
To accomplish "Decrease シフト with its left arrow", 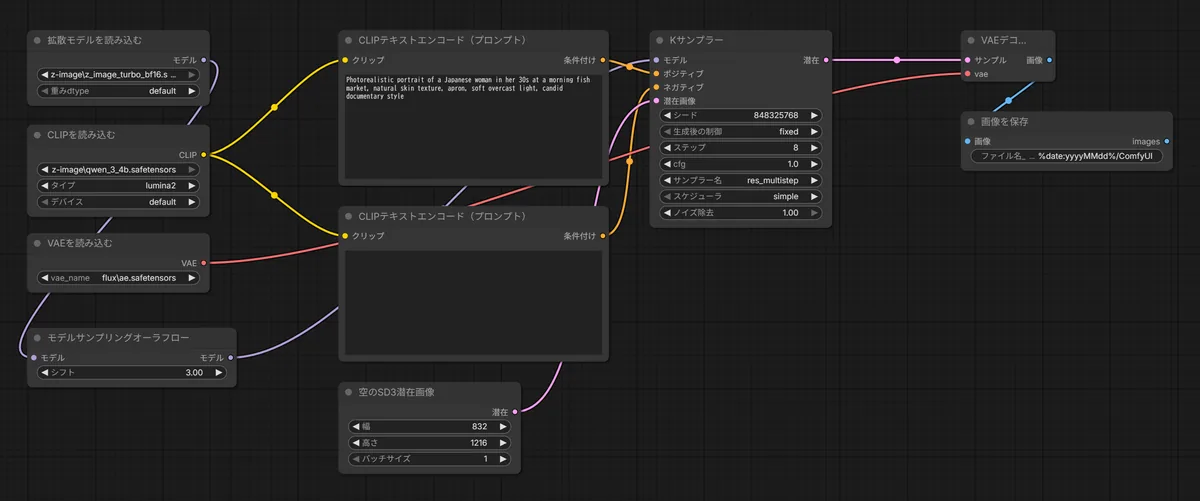I will 46,372.
